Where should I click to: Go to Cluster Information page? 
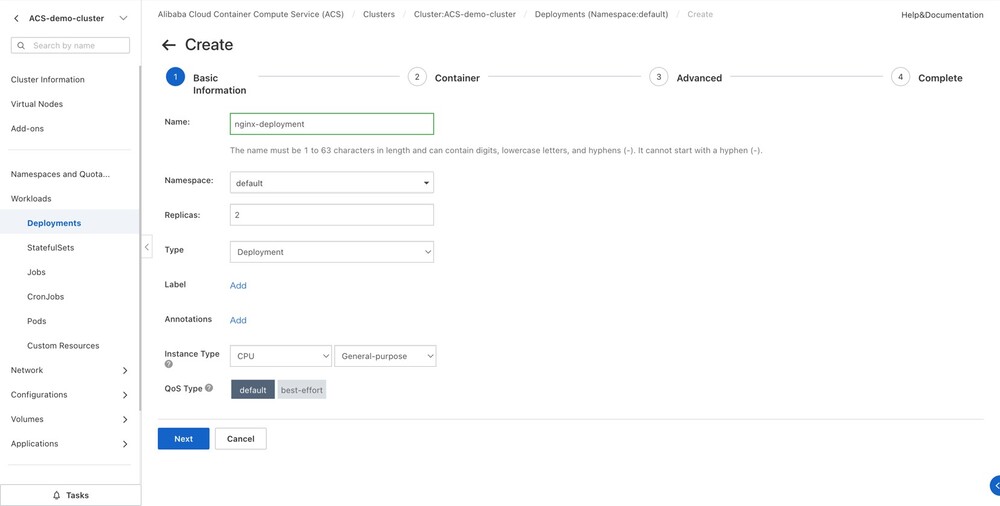tap(48, 79)
